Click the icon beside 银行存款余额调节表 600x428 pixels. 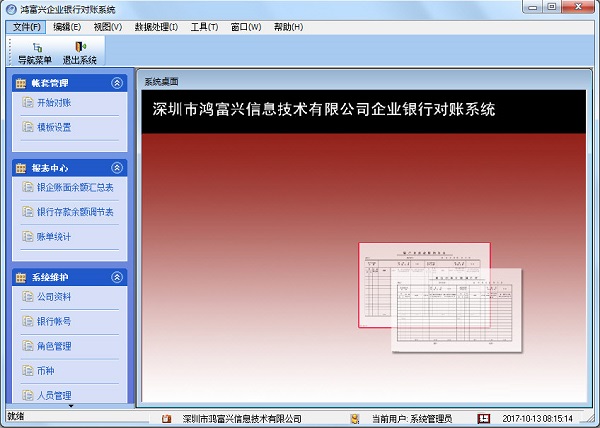point(28,212)
